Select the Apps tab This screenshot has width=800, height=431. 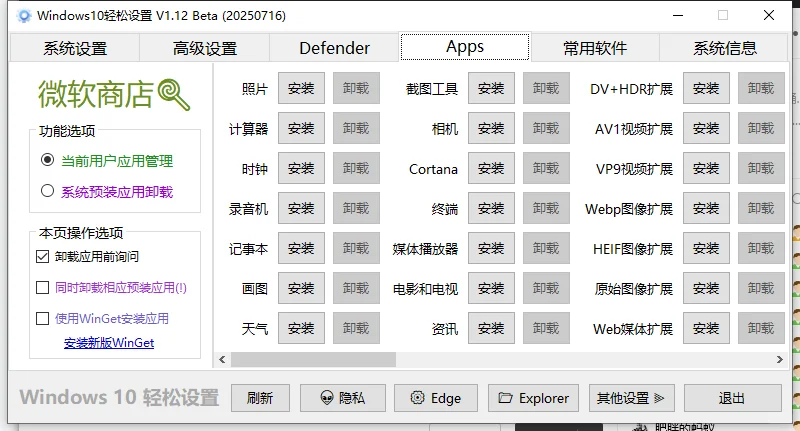(465, 47)
